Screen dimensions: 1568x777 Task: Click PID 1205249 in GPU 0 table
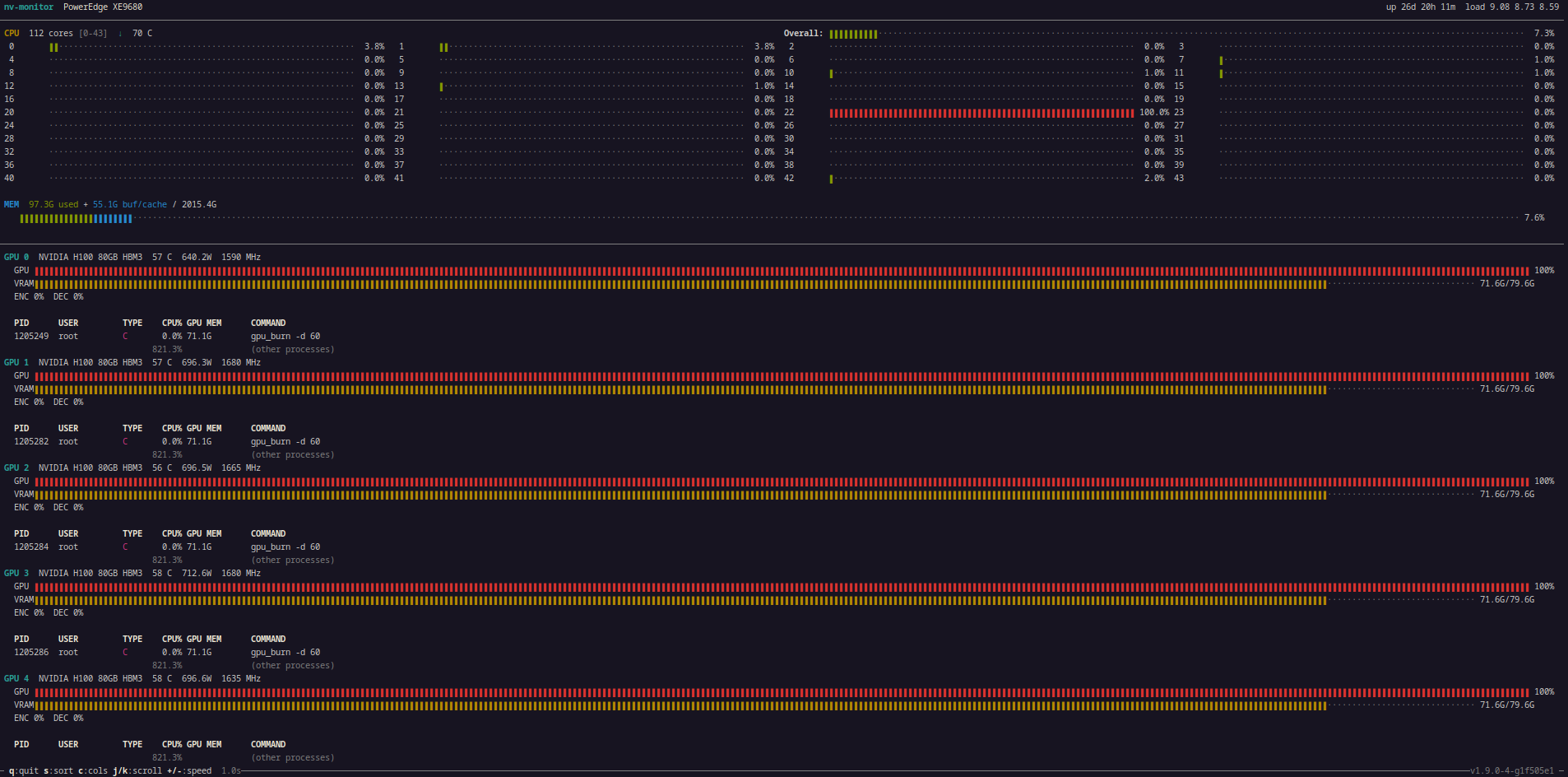31,337
